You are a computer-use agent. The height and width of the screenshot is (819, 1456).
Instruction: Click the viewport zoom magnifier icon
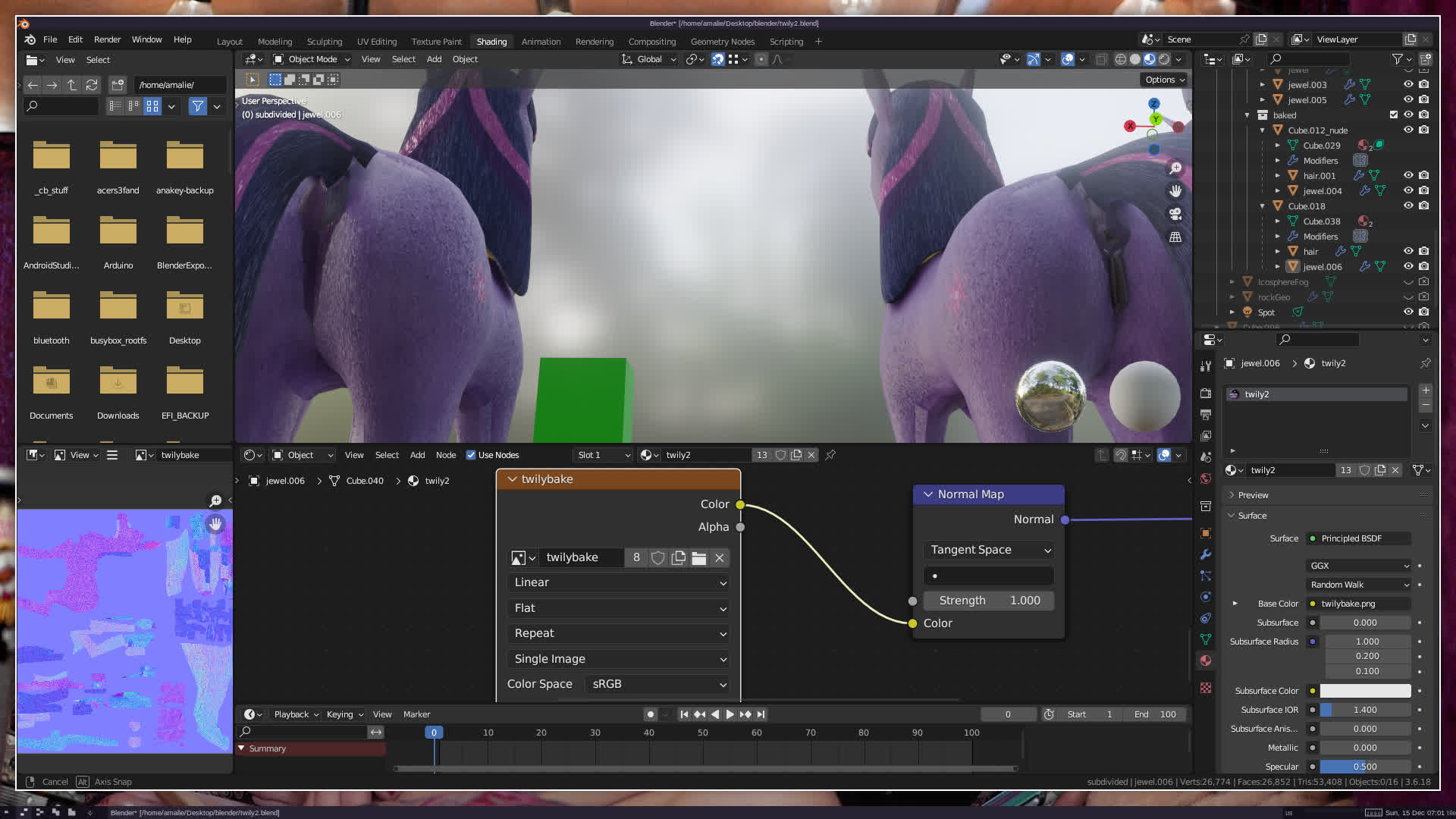point(1175,168)
